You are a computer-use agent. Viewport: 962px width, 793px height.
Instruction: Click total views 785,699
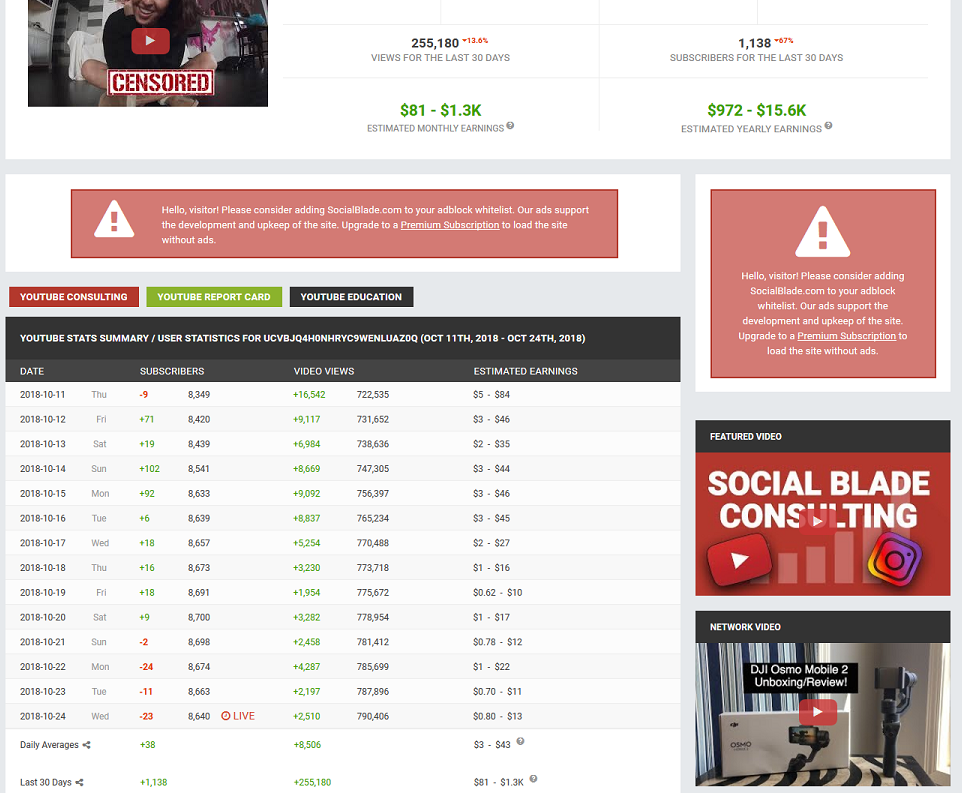tap(373, 667)
